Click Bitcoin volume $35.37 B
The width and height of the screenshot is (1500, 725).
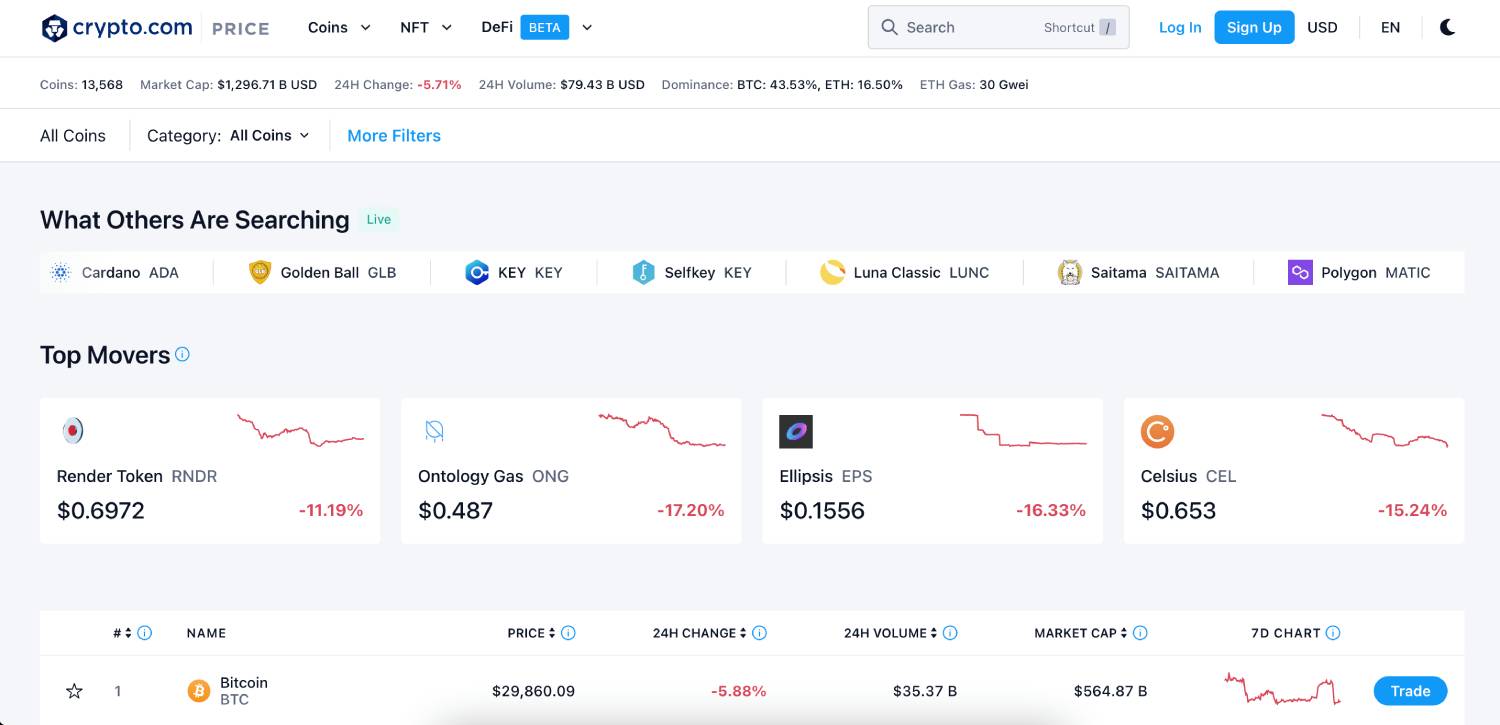[925, 691]
